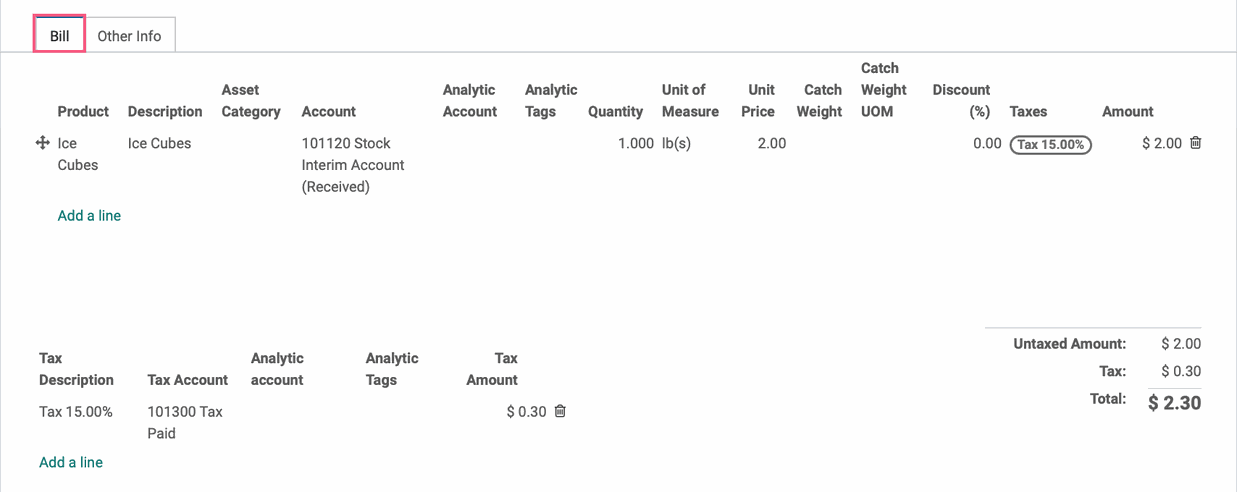Click the Product column header

83,111
